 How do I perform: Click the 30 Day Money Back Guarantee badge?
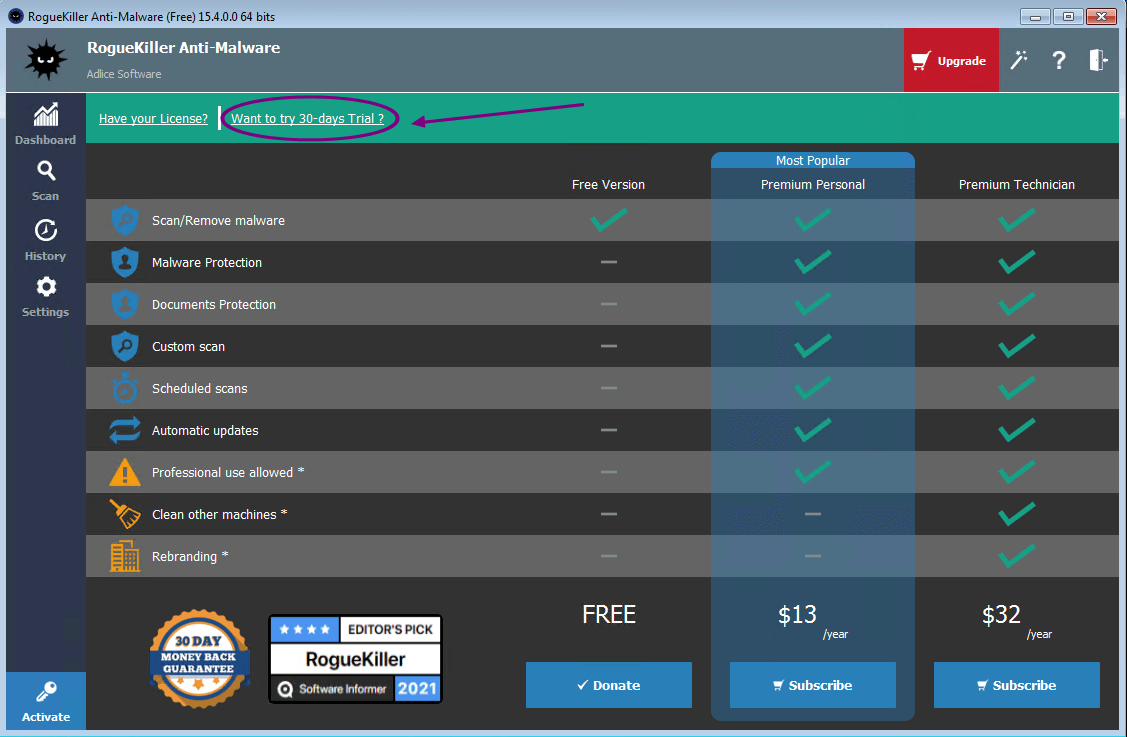tap(200, 659)
